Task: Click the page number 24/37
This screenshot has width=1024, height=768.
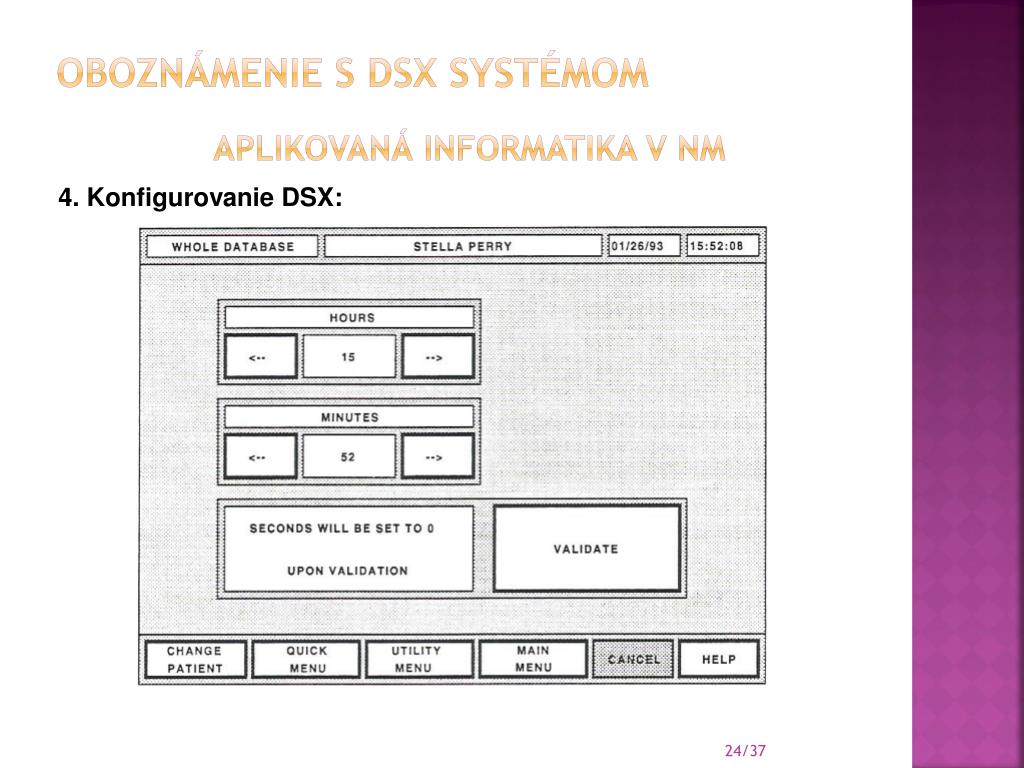Action: 745,750
